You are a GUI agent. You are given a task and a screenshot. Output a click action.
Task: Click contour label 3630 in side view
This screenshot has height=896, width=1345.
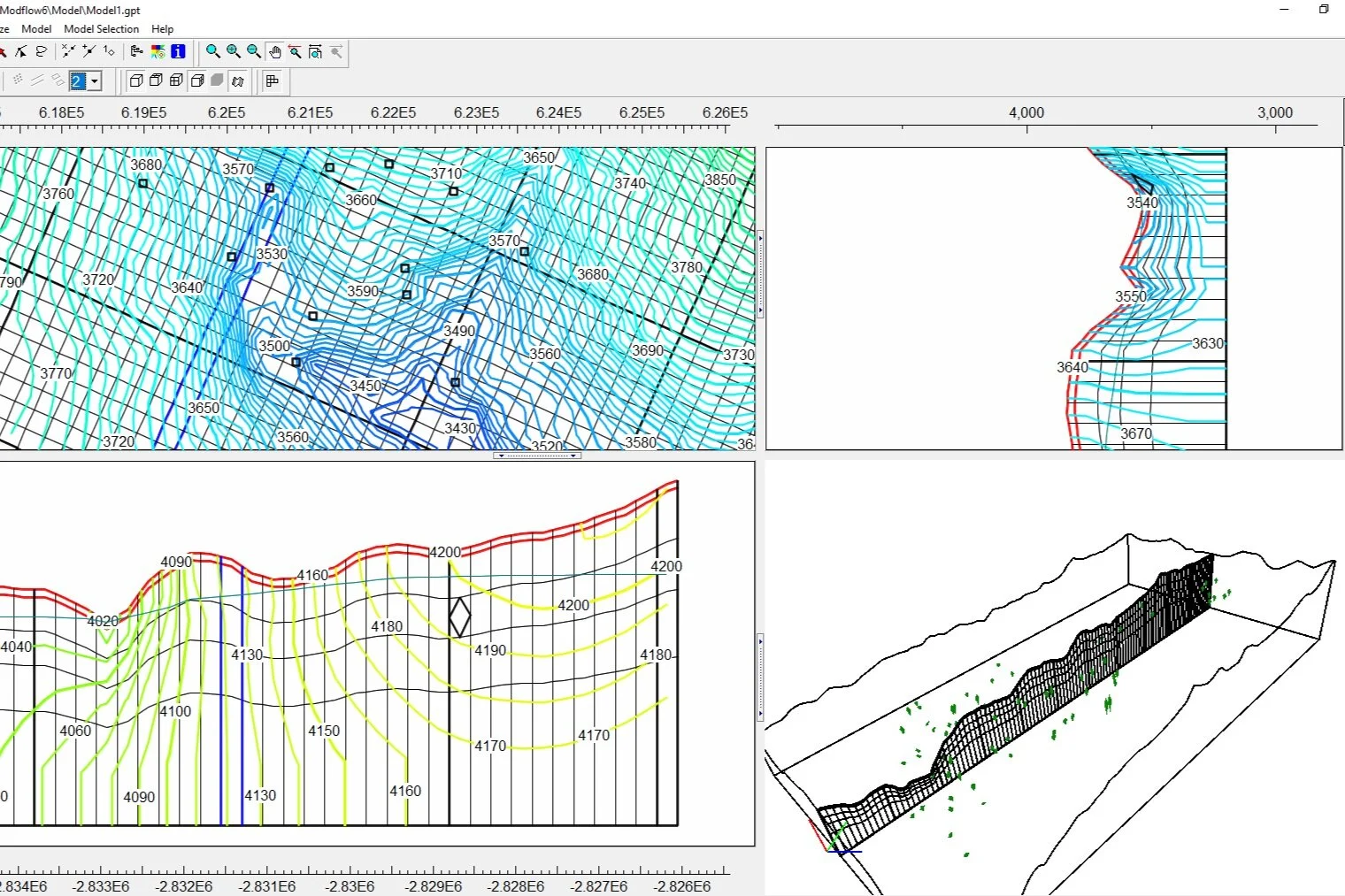(x=1208, y=343)
